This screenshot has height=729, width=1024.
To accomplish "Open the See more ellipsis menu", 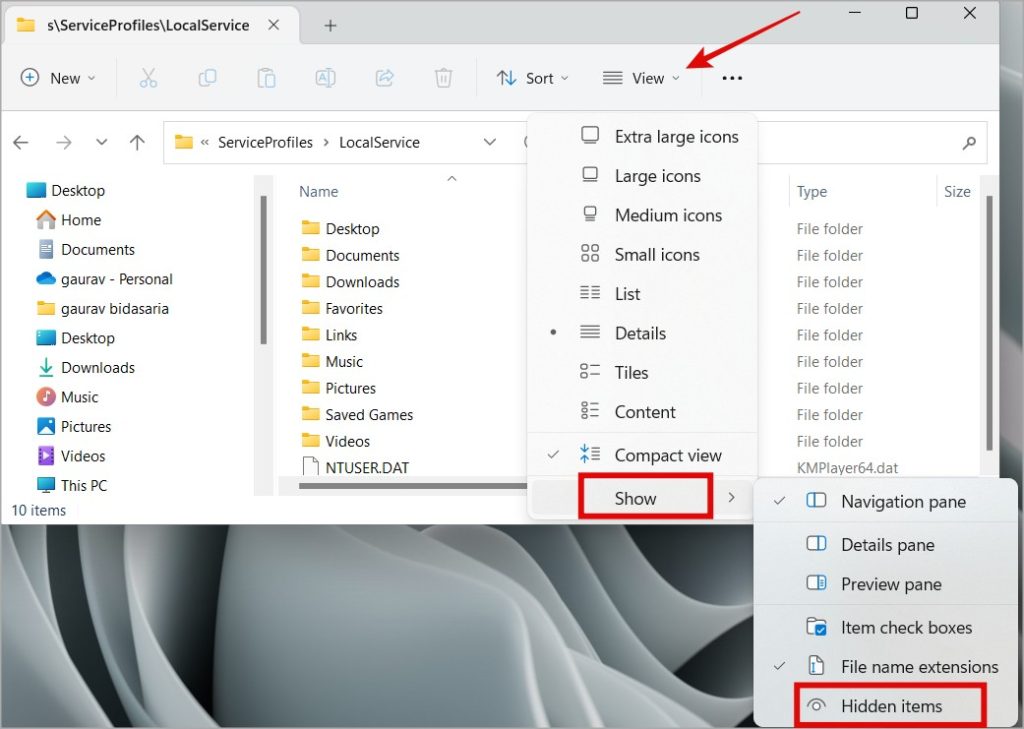I will click(732, 78).
